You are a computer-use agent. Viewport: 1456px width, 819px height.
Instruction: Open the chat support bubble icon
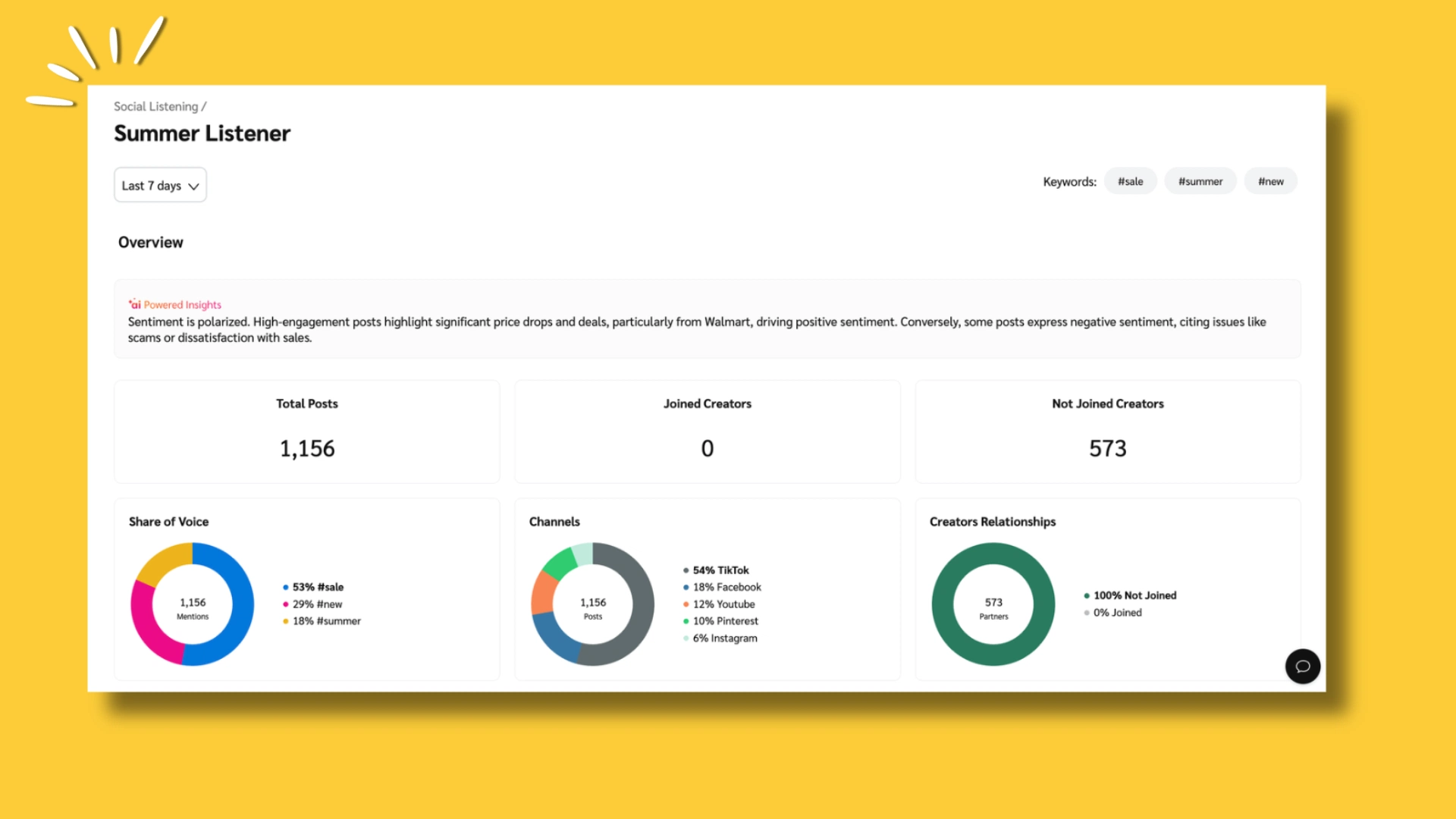(x=1302, y=667)
